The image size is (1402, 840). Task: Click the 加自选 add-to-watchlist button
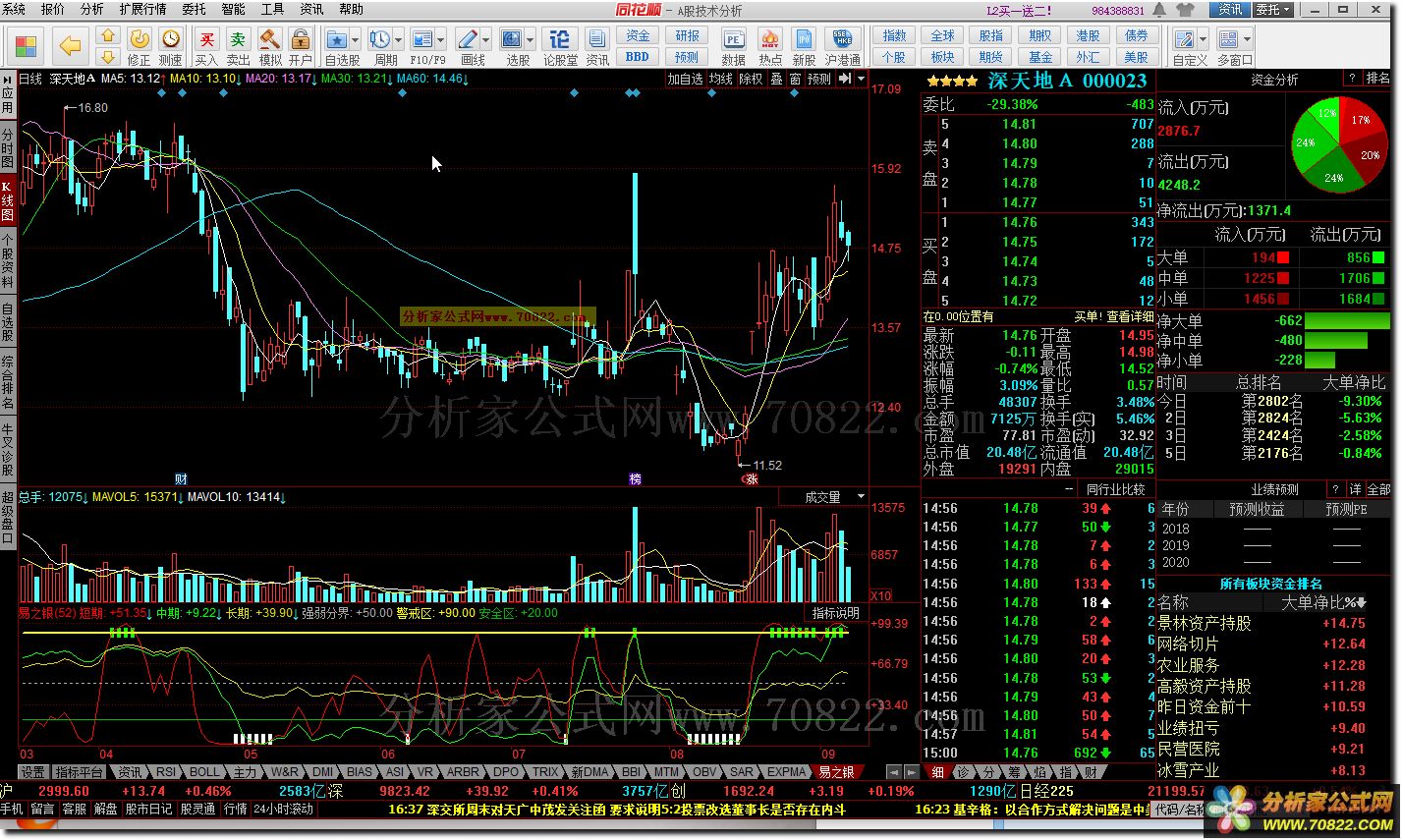tap(686, 79)
